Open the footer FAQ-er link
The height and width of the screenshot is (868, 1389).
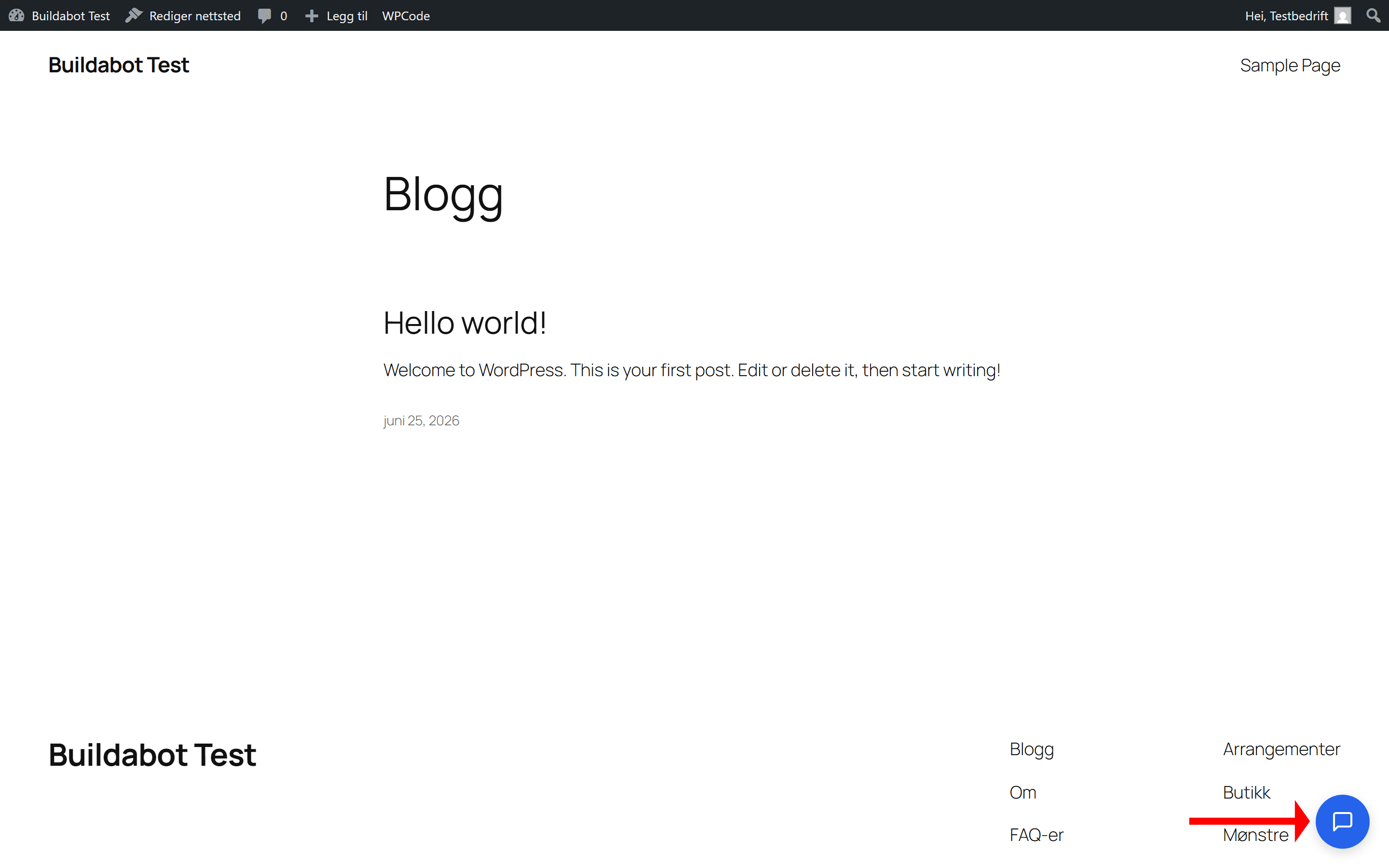click(x=1036, y=835)
